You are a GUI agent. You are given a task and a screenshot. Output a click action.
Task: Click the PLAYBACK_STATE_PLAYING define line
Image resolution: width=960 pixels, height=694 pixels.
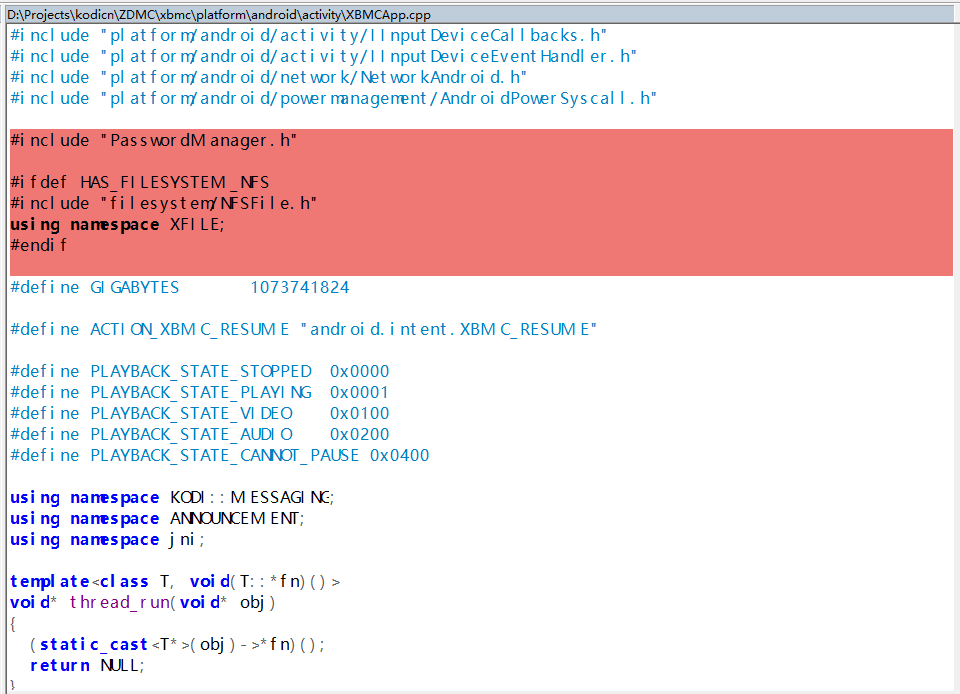coord(199,392)
